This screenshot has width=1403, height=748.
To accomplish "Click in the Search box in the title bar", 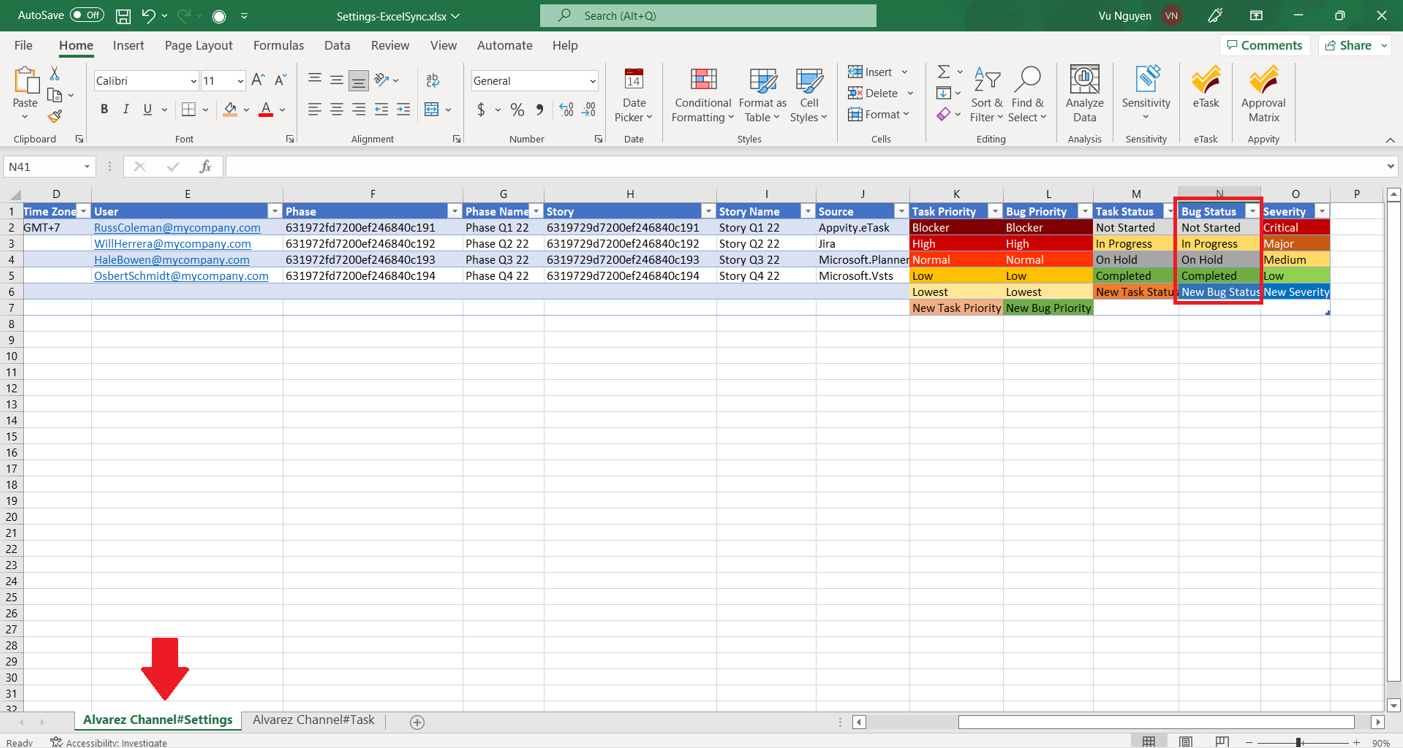I will (x=708, y=16).
